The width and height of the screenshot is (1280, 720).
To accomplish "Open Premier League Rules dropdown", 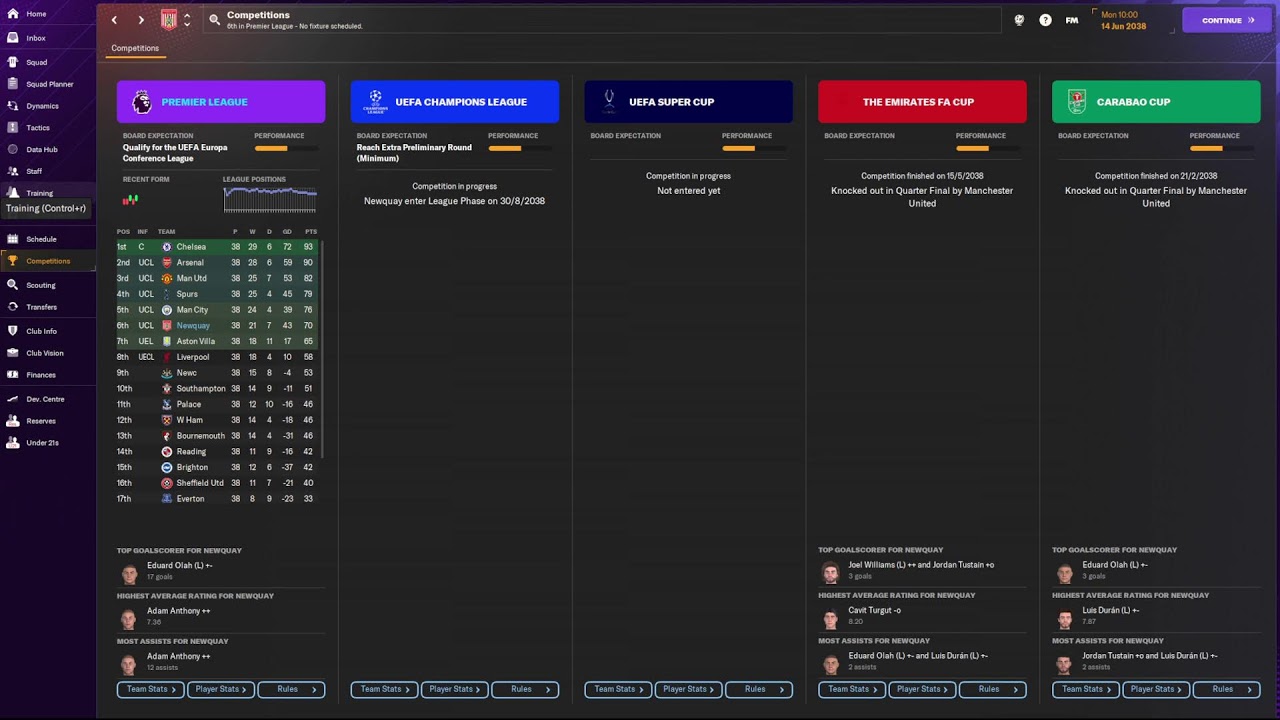I will click(x=291, y=689).
